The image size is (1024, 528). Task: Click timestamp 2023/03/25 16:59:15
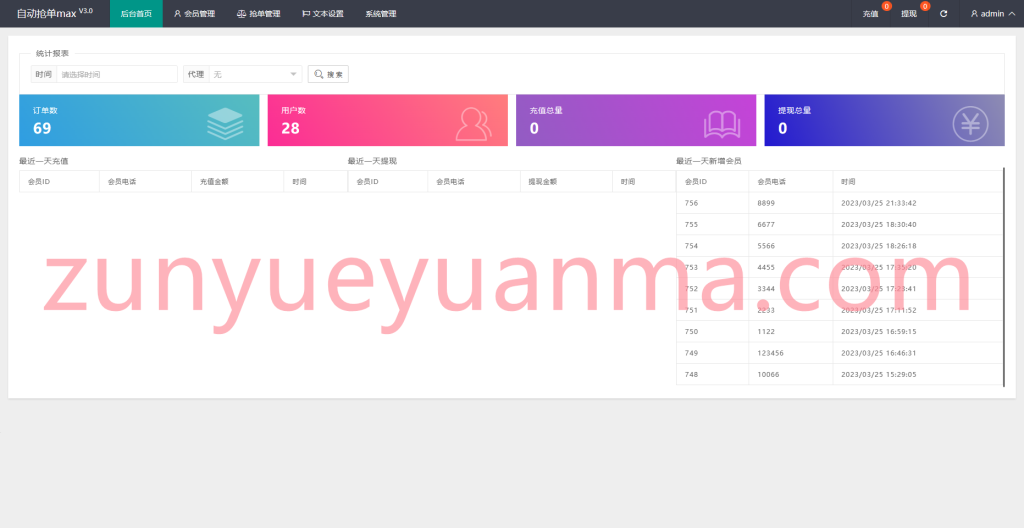(878, 331)
